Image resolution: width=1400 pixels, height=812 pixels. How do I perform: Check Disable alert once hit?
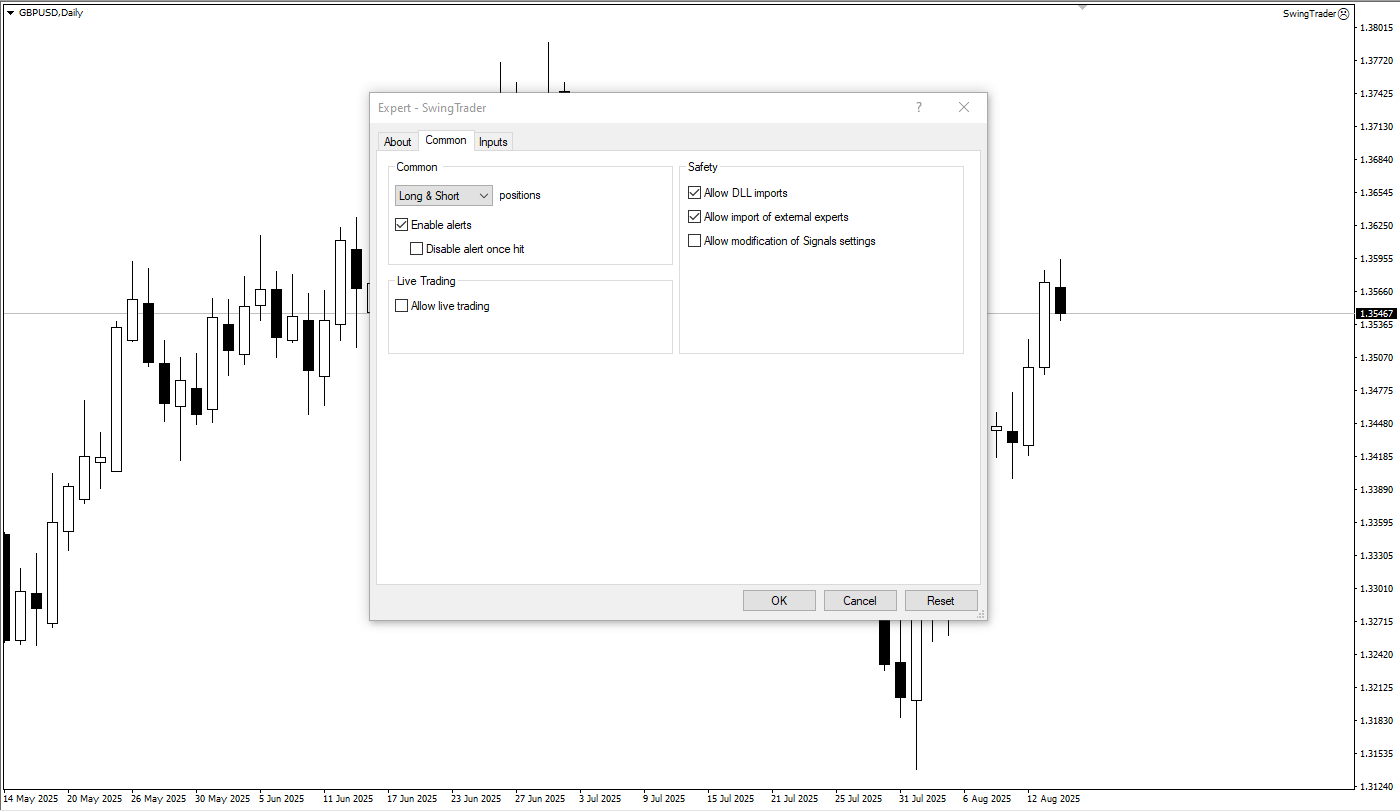pyautogui.click(x=417, y=249)
